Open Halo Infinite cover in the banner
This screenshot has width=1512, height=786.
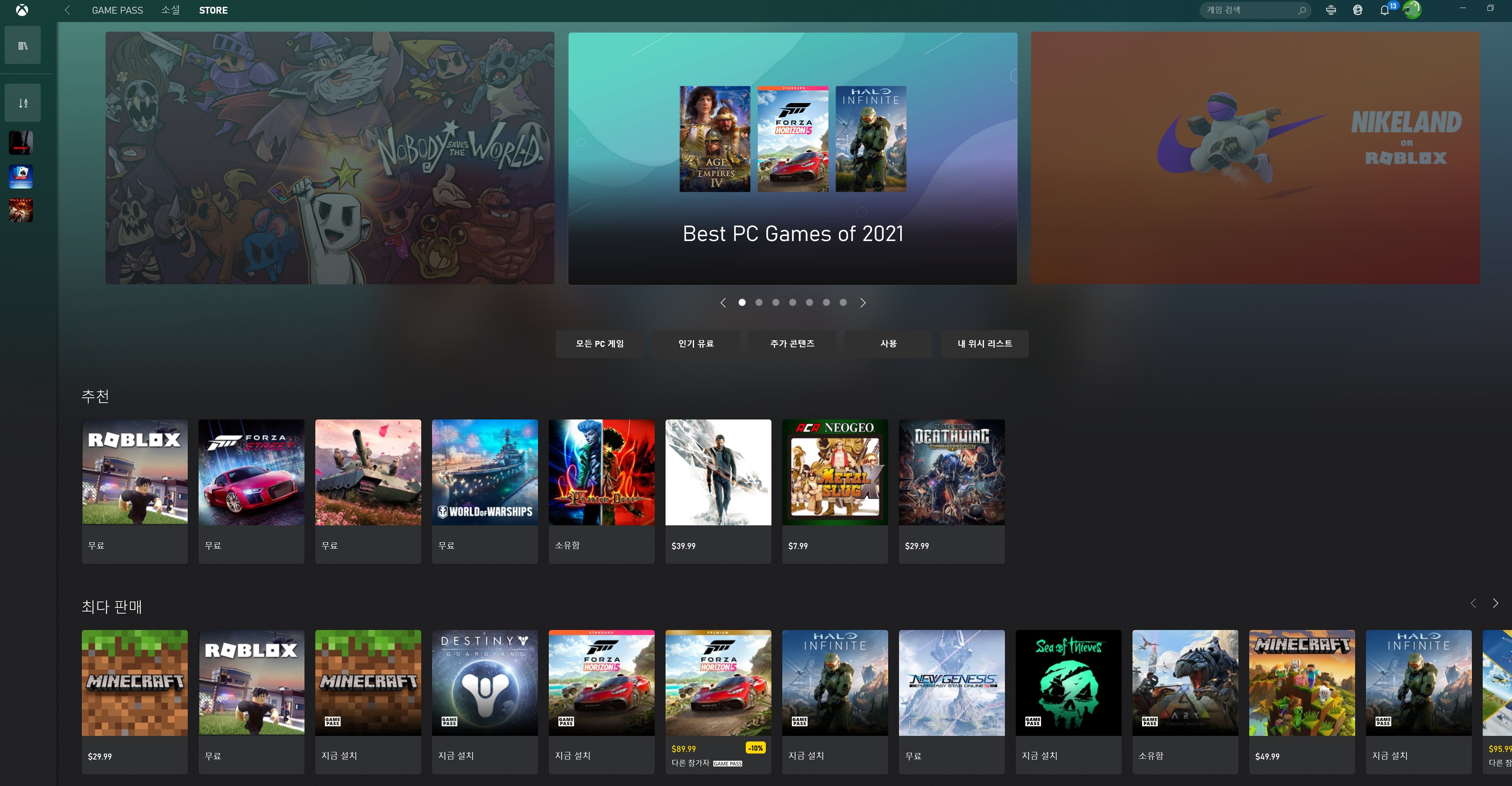(871, 139)
